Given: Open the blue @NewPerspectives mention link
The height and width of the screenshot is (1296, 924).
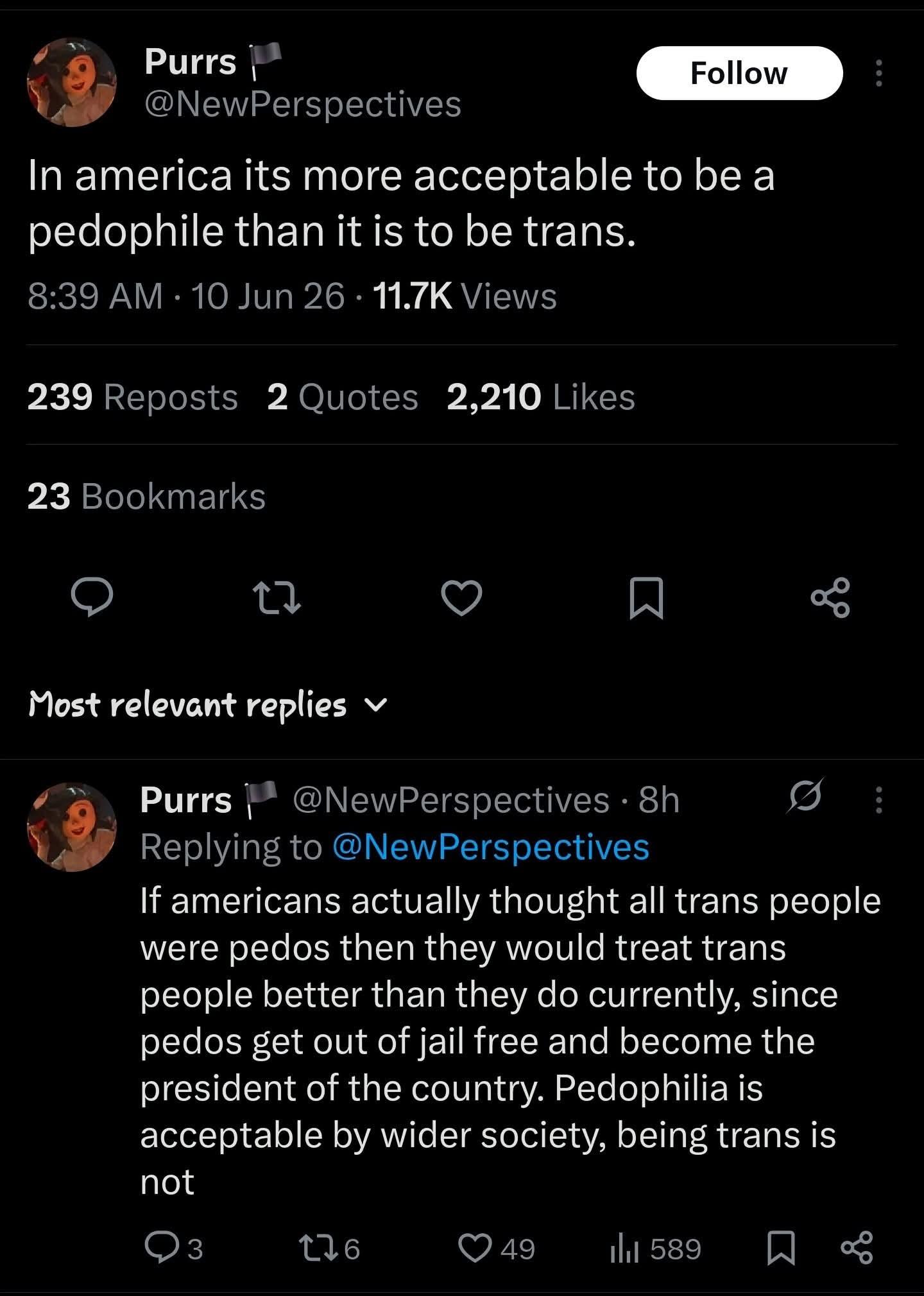Looking at the screenshot, I should click(x=491, y=847).
